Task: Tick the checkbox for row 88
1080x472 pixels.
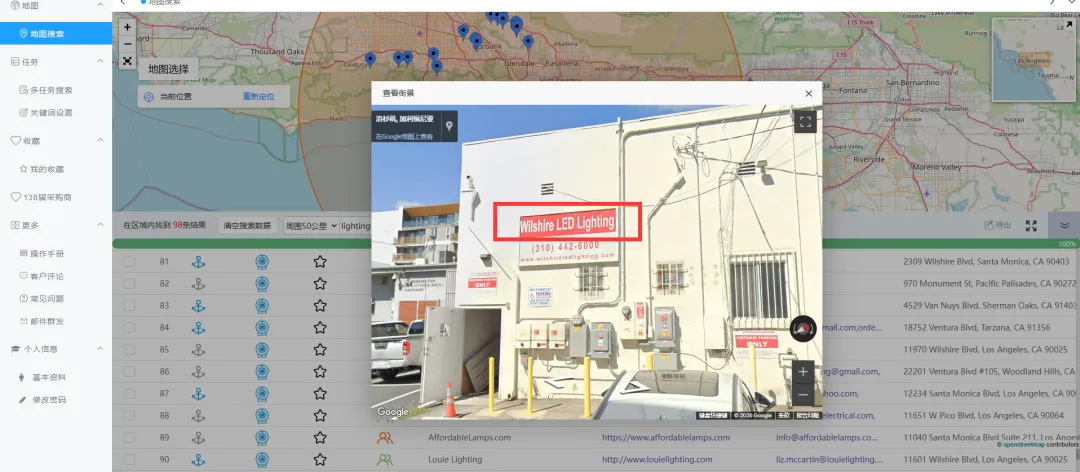Action: (x=129, y=415)
